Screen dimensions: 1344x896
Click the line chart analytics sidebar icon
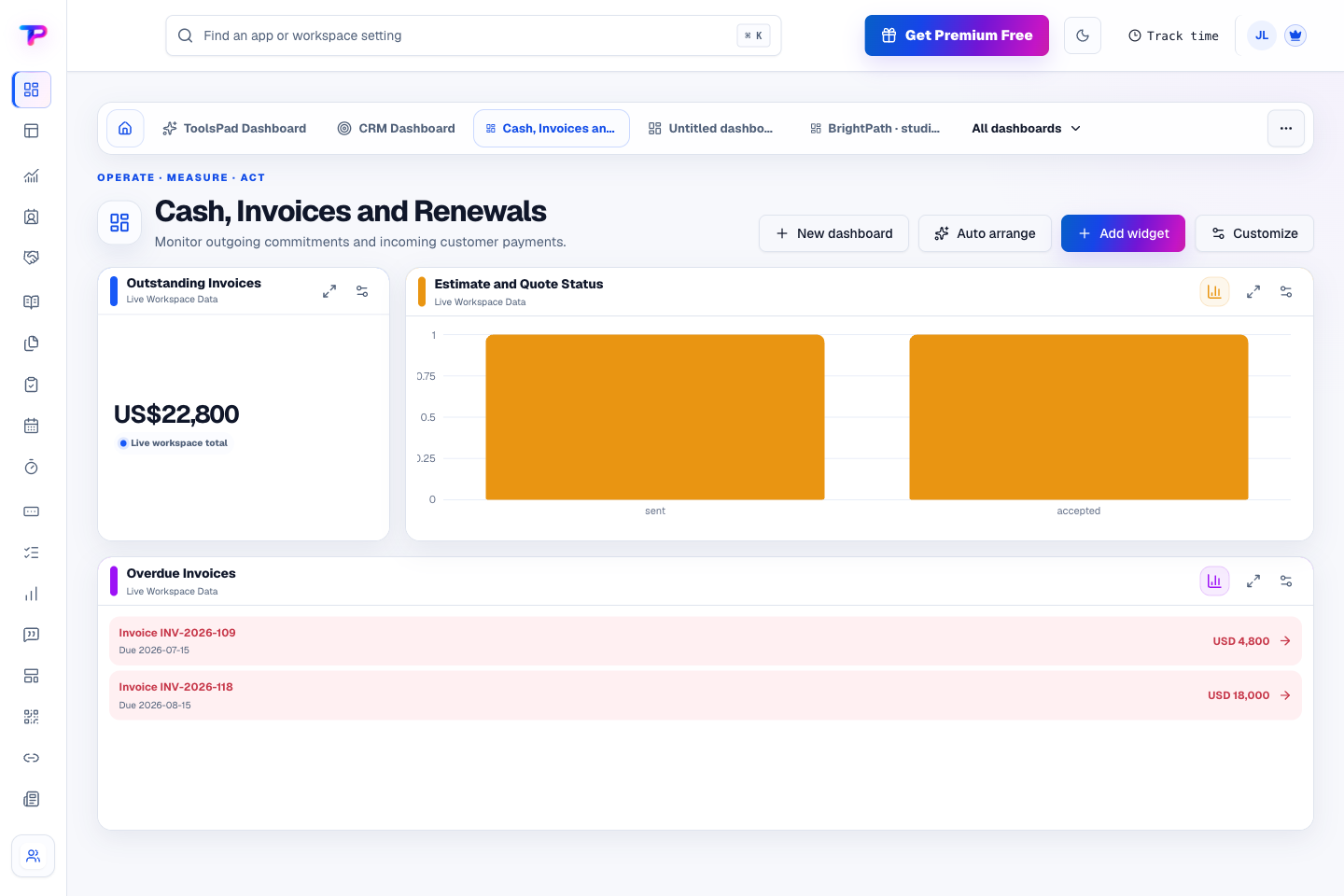pyautogui.click(x=32, y=175)
